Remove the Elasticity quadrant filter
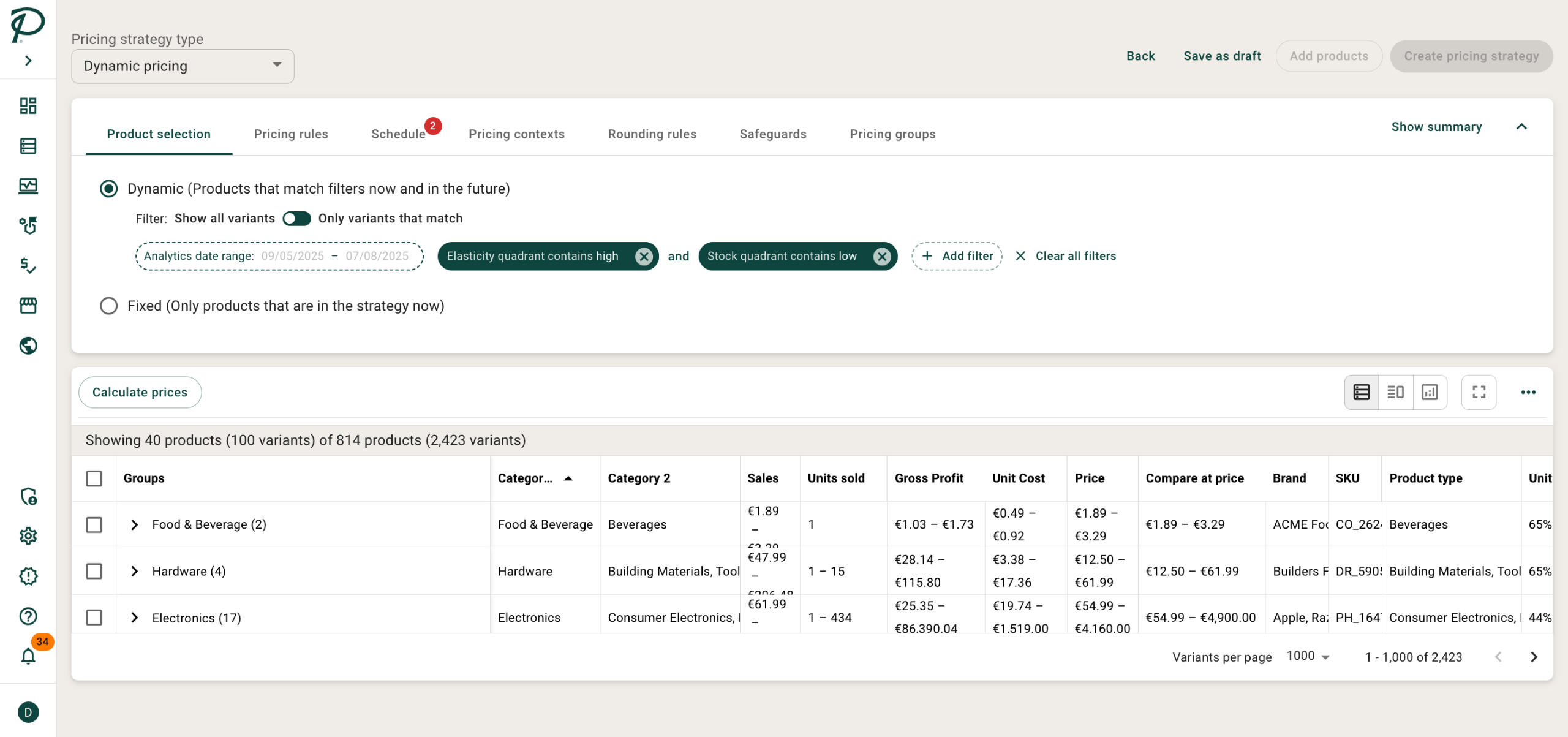The image size is (1568, 737). pos(643,256)
